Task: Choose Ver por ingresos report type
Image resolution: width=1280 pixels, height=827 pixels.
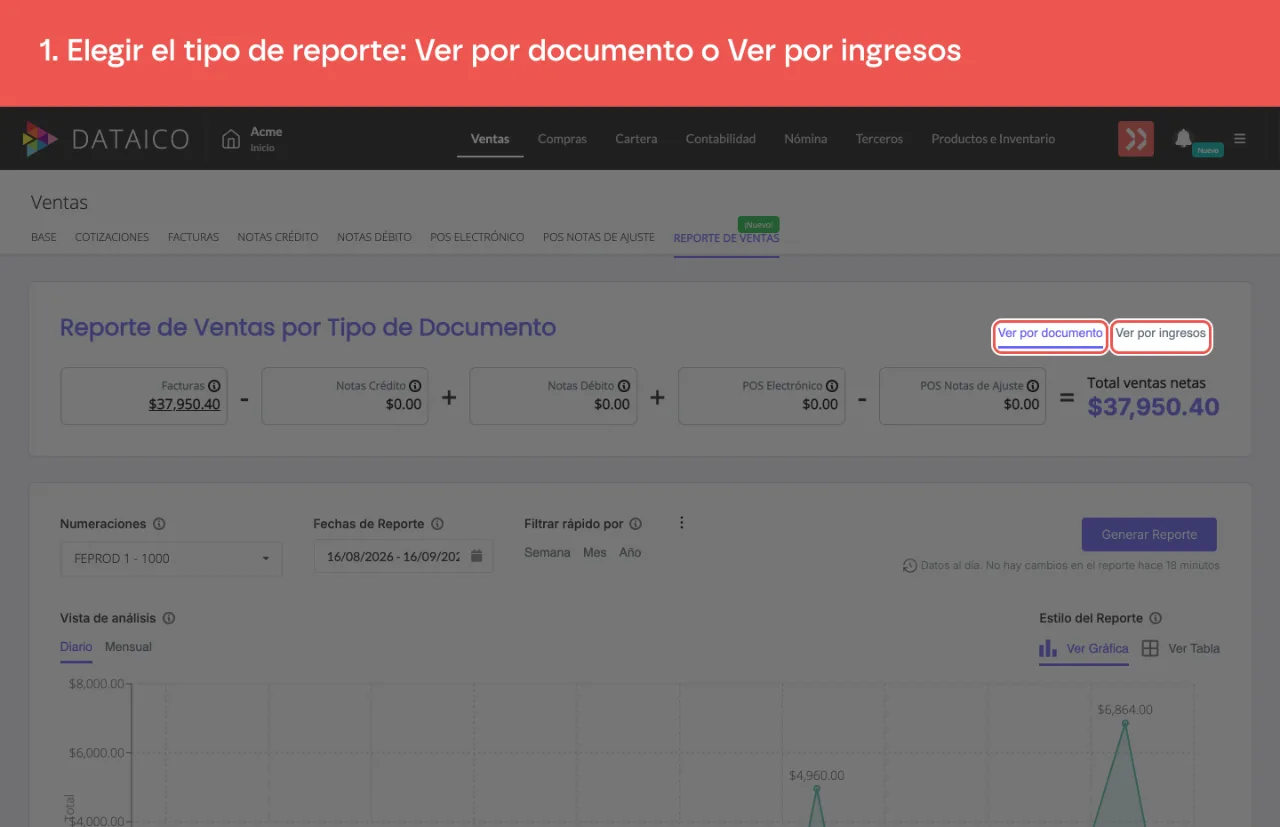Action: 1161,334
